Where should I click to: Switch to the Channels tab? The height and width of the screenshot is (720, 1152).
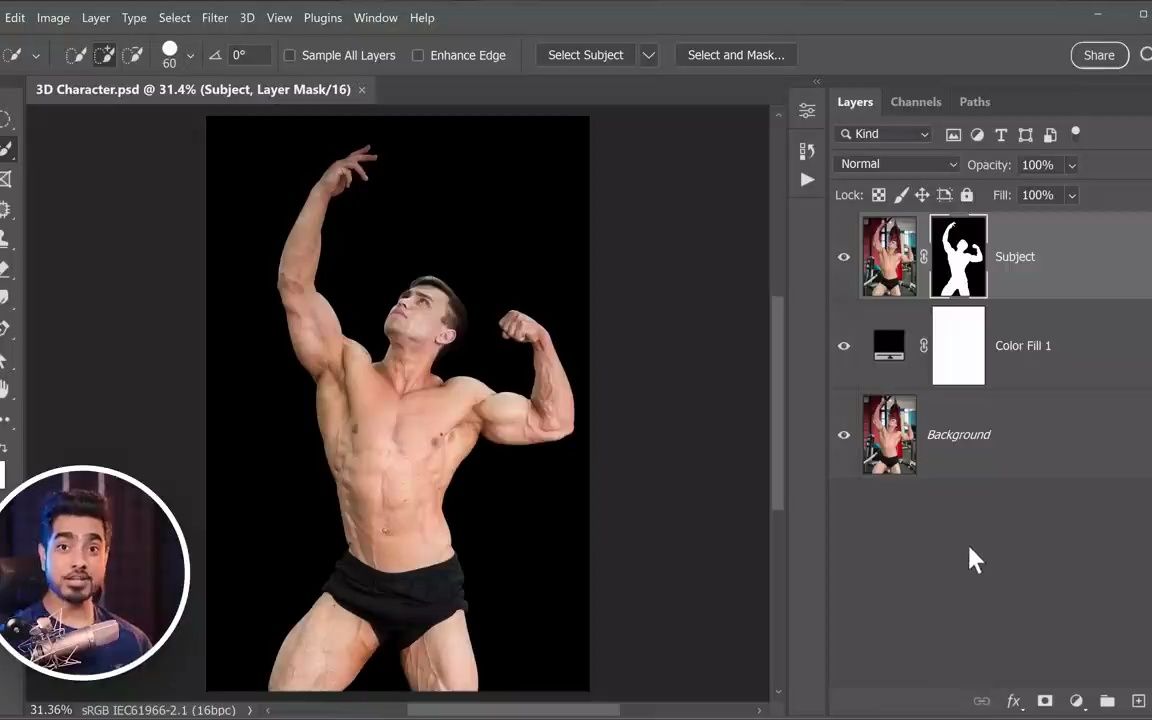[915, 101]
